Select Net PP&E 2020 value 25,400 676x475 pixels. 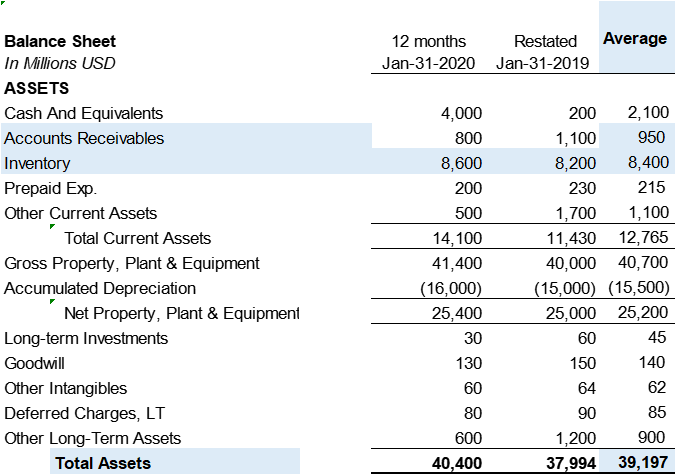click(x=457, y=313)
